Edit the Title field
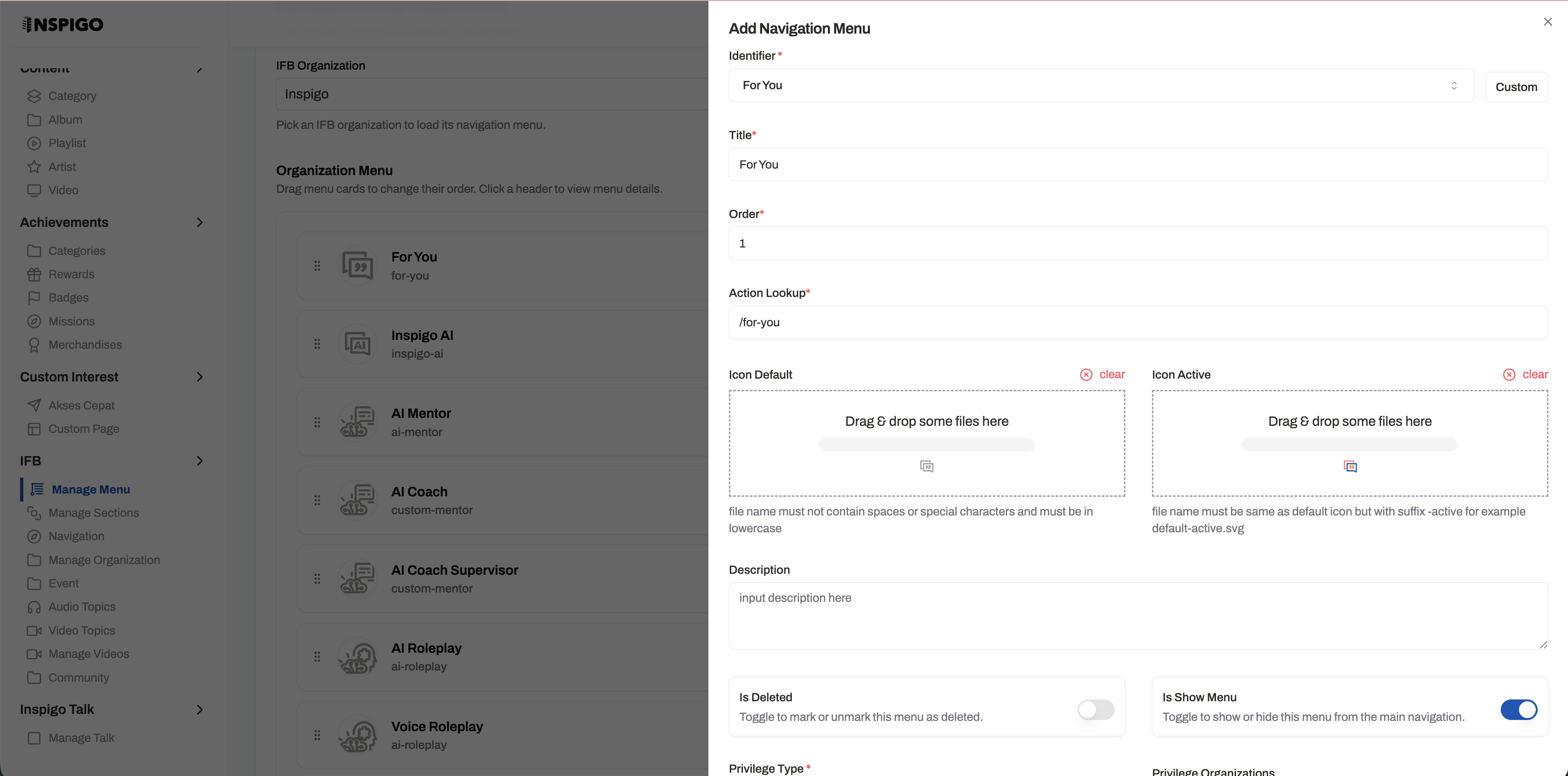1568x776 pixels. pos(1137,164)
